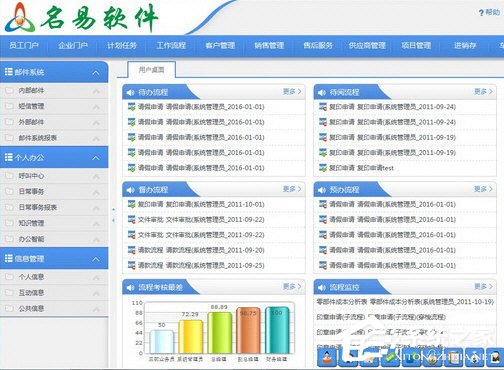This screenshot has width=504, height=370.
Task: Click the workflow icon of 请款流程 2011-09-20 row
Action: pos(132,250)
